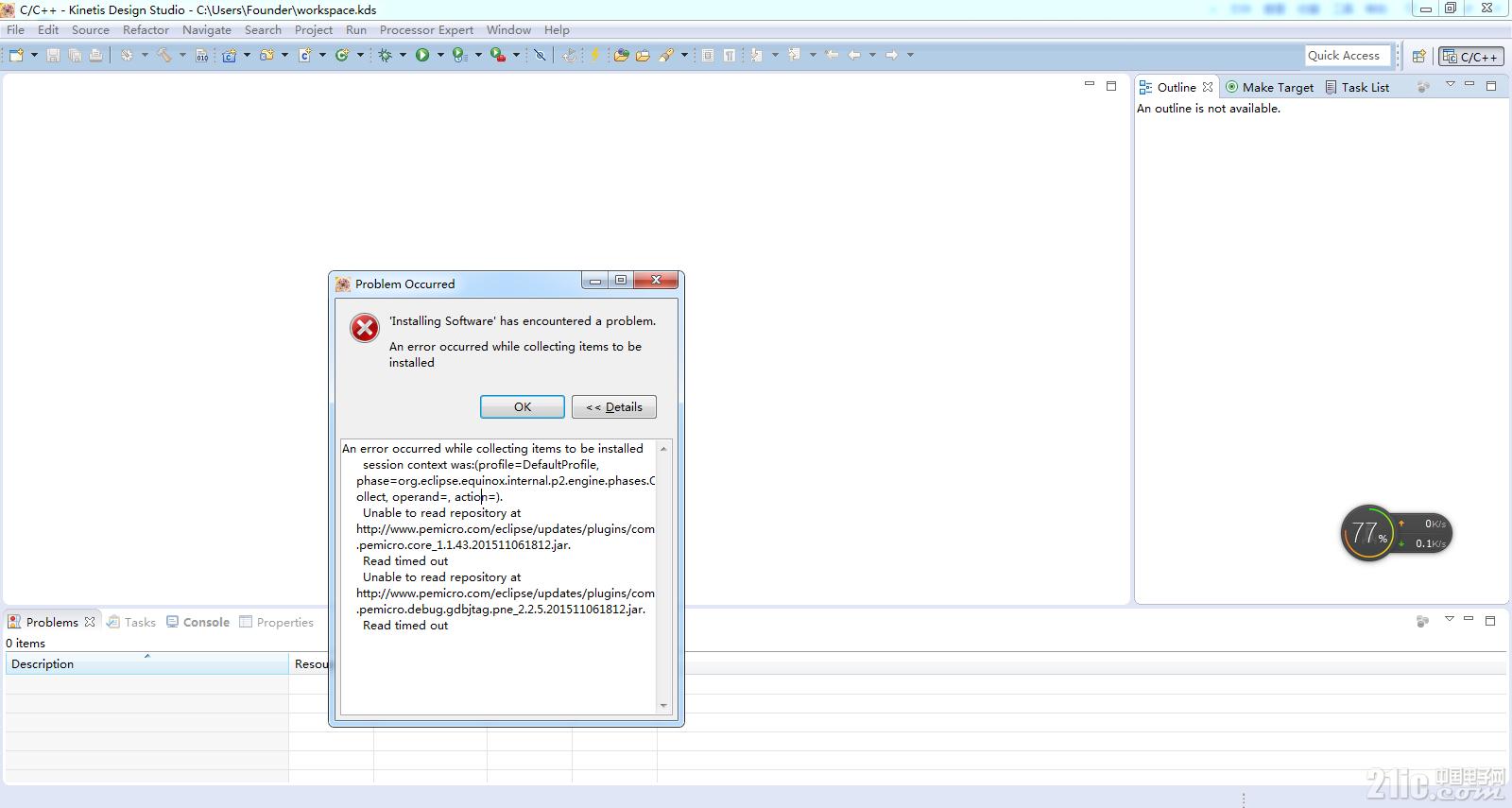Click the Last Edit Location arrow icon
This screenshot has height=808, width=1512.
(x=832, y=55)
